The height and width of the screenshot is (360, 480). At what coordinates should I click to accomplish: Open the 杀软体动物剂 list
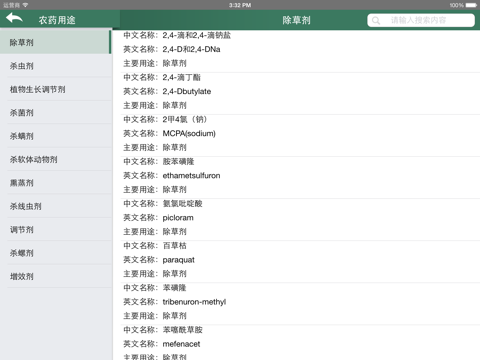click(x=56, y=159)
